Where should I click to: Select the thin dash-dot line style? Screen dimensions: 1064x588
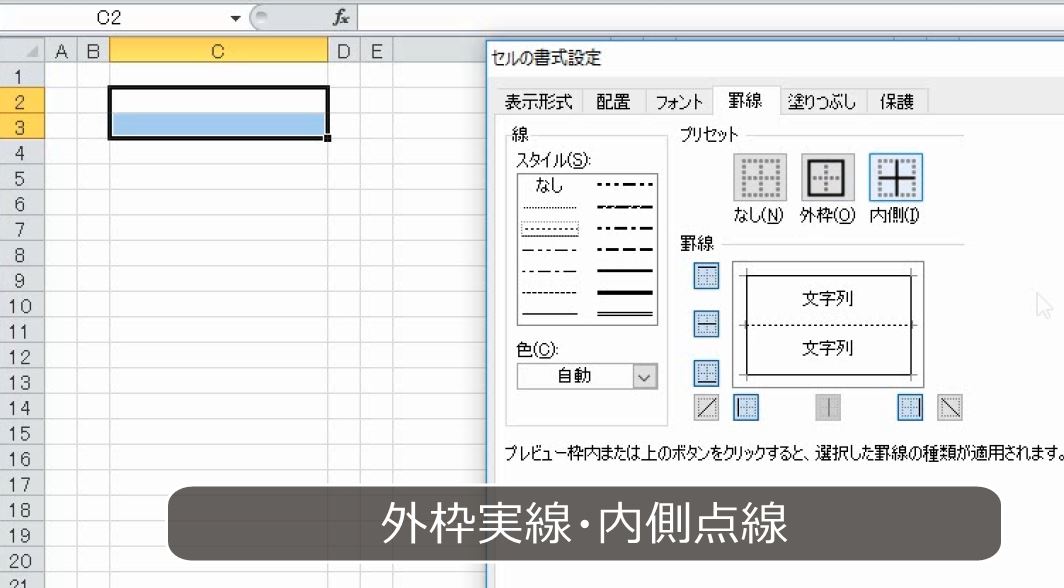(550, 271)
